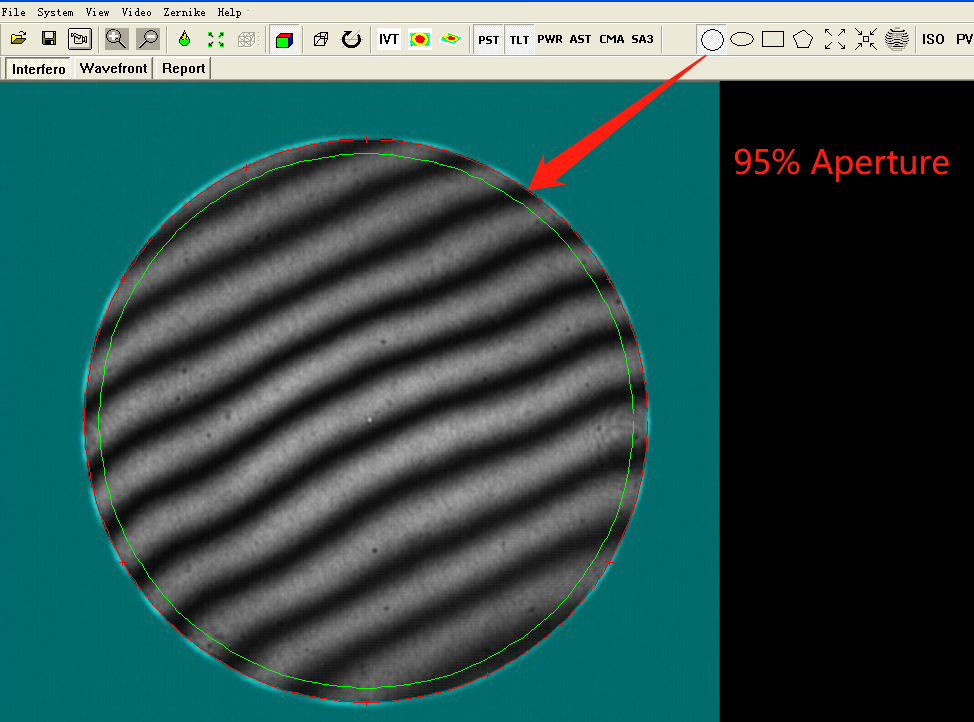The width and height of the screenshot is (974, 722).
Task: Click the greyed wireframe cube icon
Action: (x=247, y=39)
